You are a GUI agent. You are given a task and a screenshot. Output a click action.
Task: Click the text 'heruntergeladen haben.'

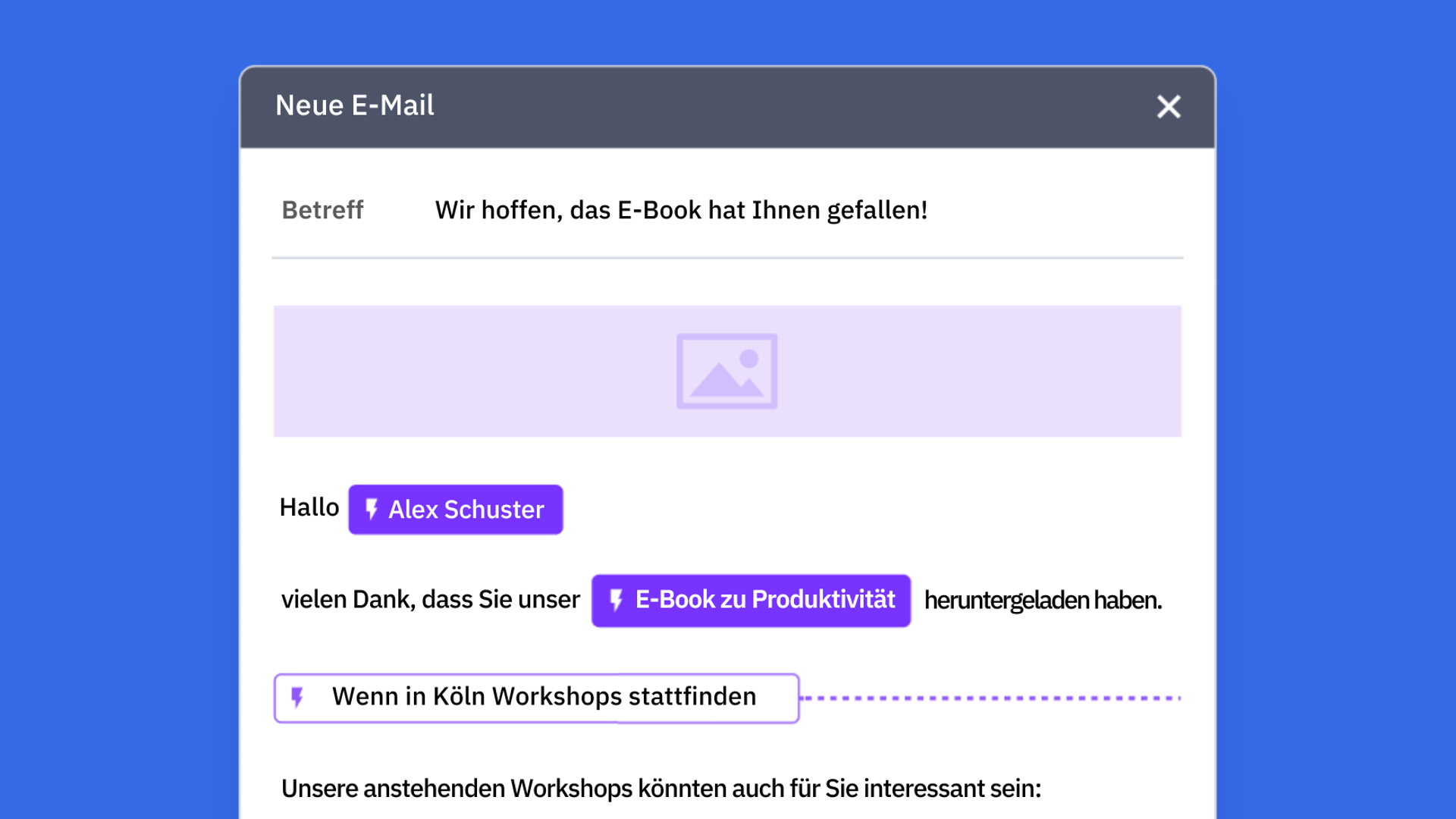click(1042, 601)
